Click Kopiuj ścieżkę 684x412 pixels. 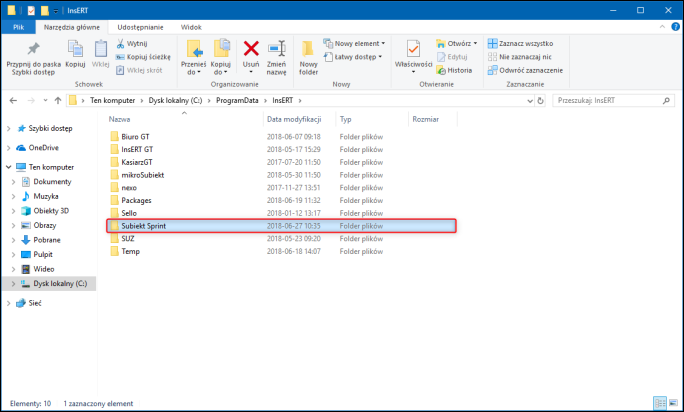(x=143, y=57)
